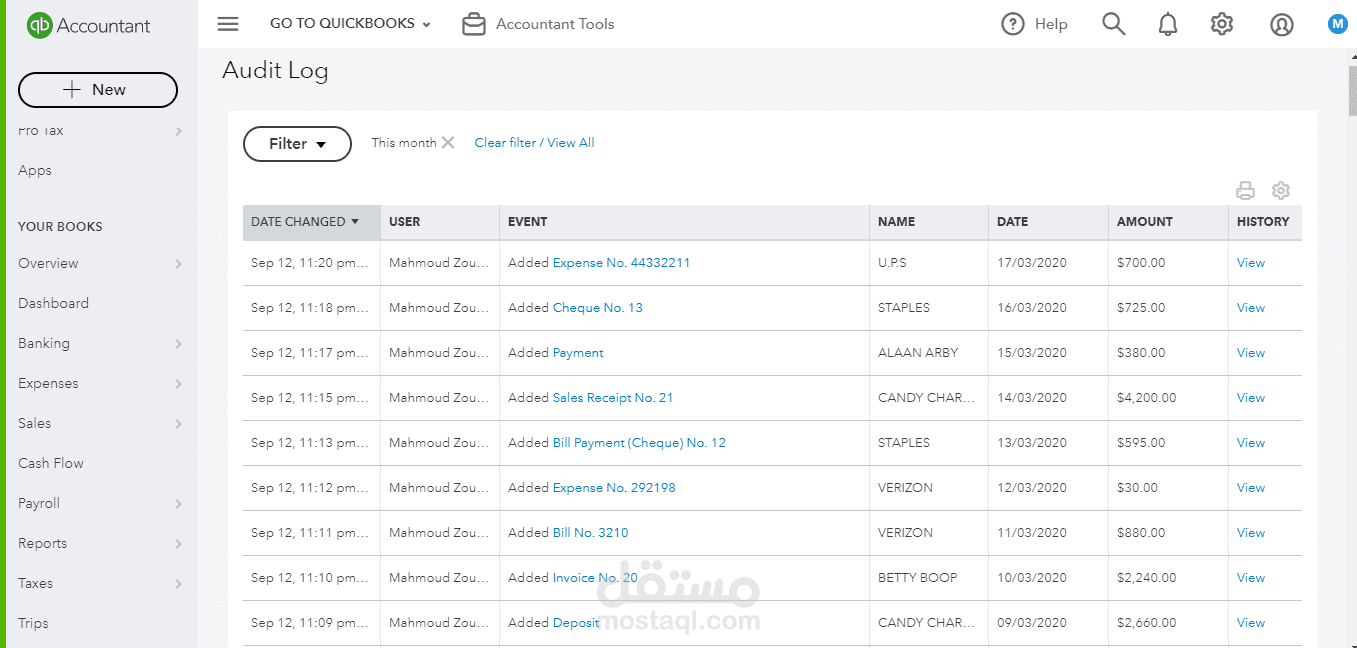View history for $30.00 VERIZON expense
Image resolution: width=1357 pixels, height=648 pixels.
click(x=1251, y=488)
